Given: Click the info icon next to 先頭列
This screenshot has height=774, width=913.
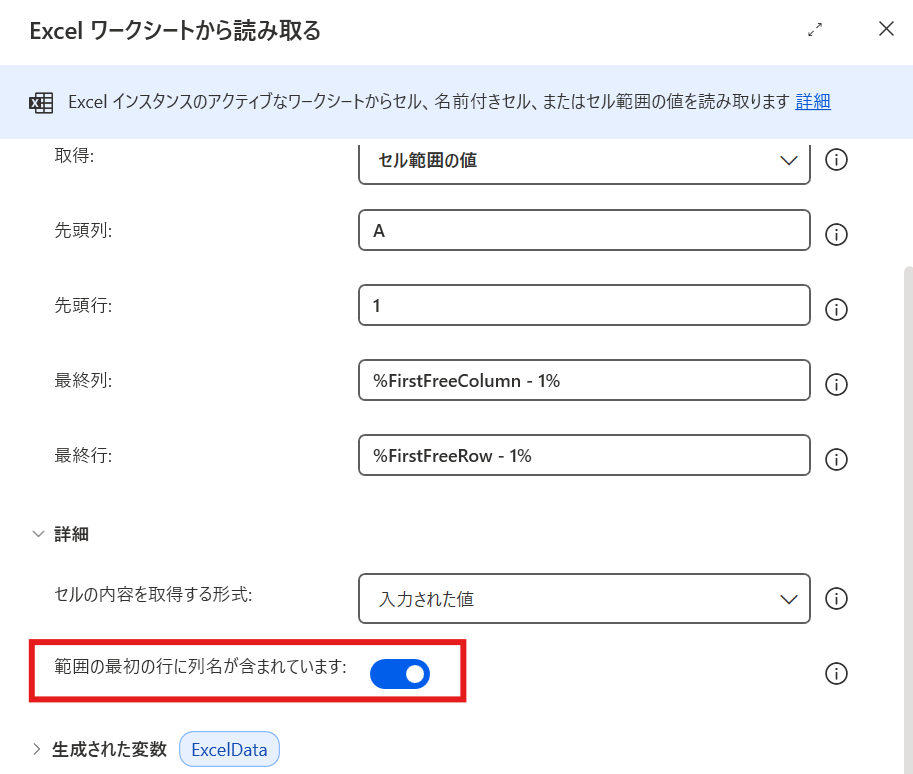Looking at the screenshot, I should 836,234.
